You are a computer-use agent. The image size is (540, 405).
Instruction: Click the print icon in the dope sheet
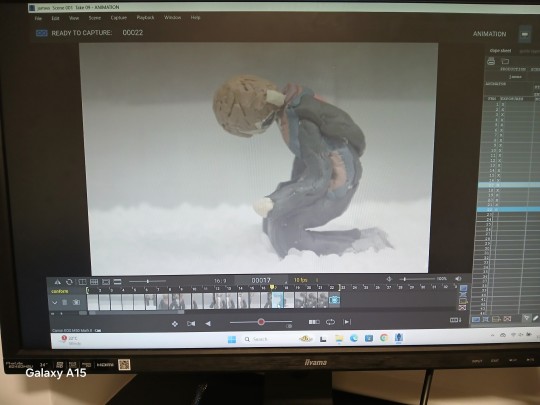[491, 61]
